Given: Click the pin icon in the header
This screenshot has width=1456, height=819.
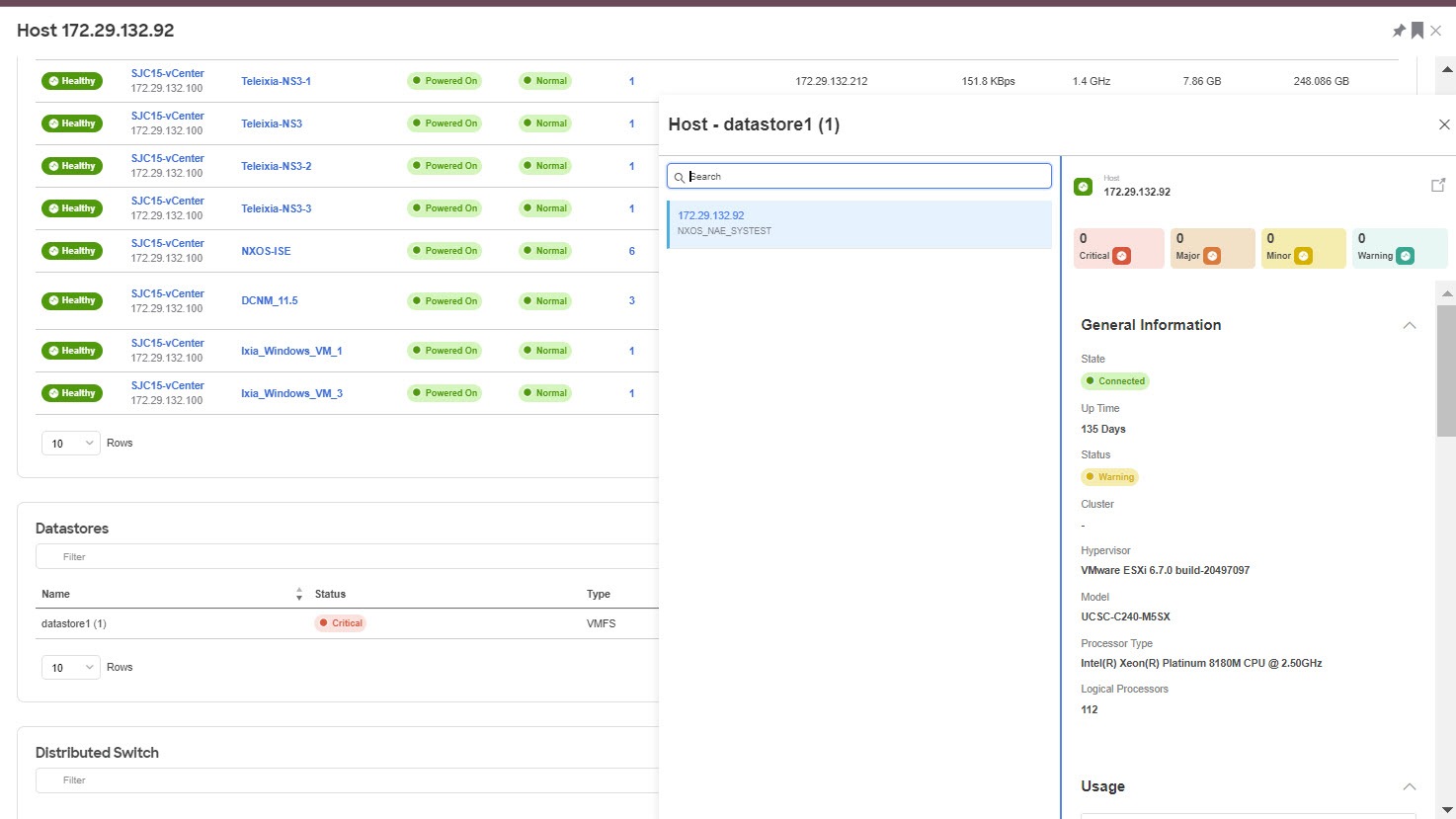Looking at the screenshot, I should tap(1399, 31).
